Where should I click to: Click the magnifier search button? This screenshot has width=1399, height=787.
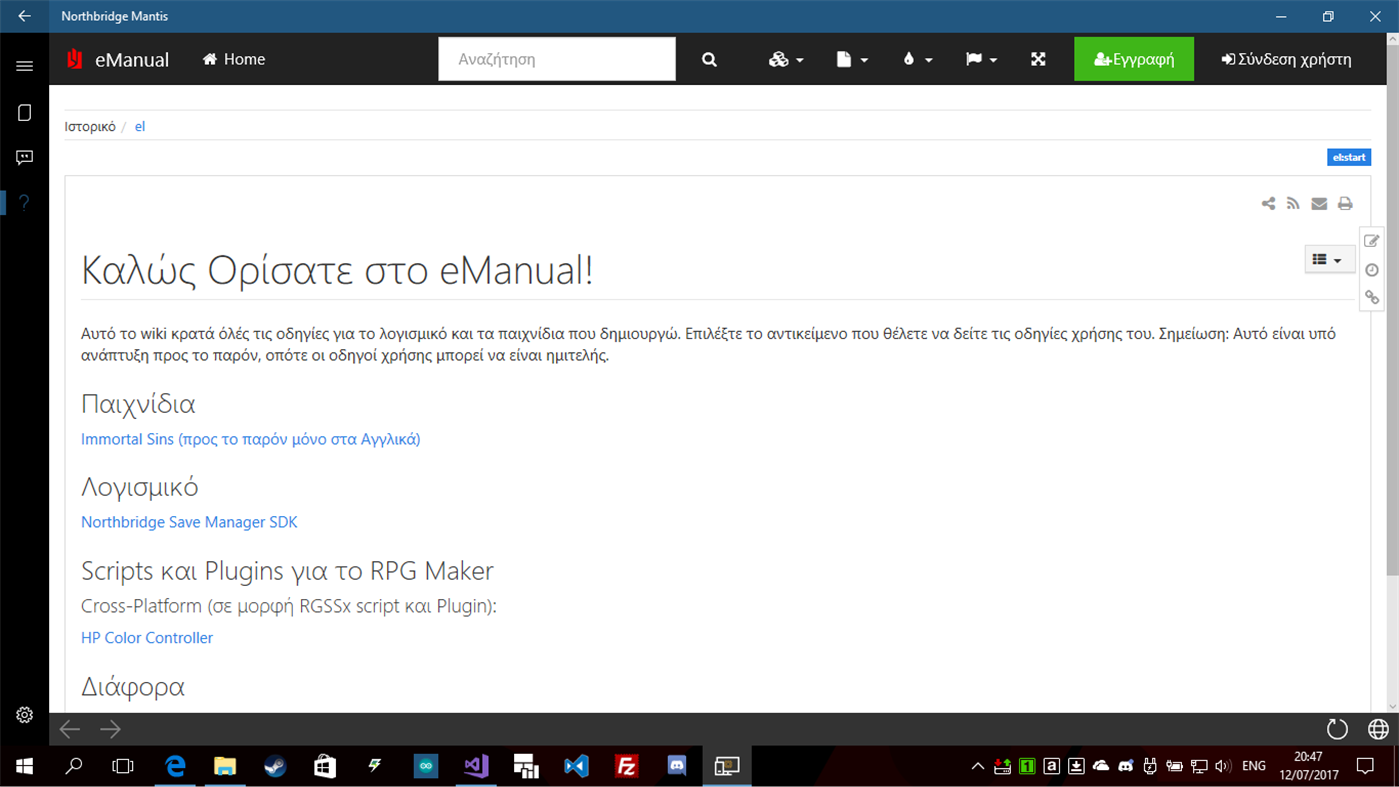(x=709, y=59)
